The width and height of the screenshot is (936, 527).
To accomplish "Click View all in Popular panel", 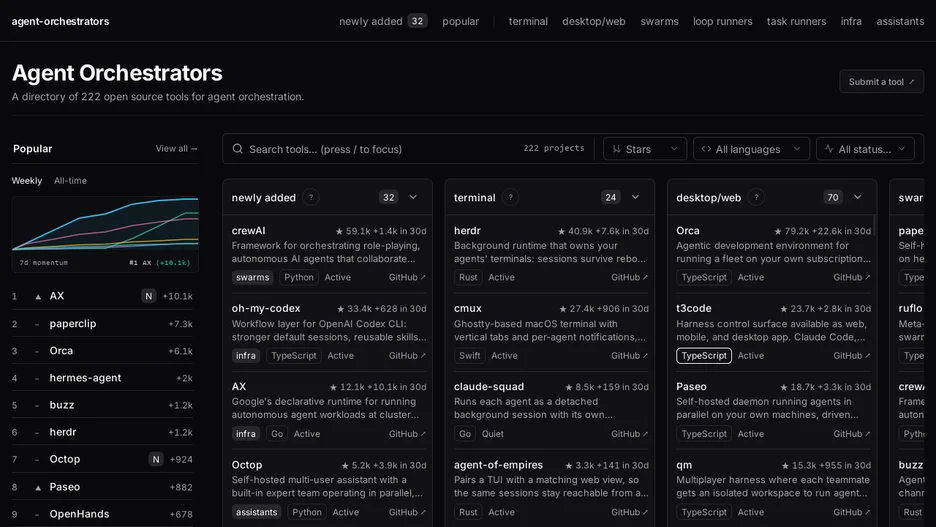I will pos(176,149).
